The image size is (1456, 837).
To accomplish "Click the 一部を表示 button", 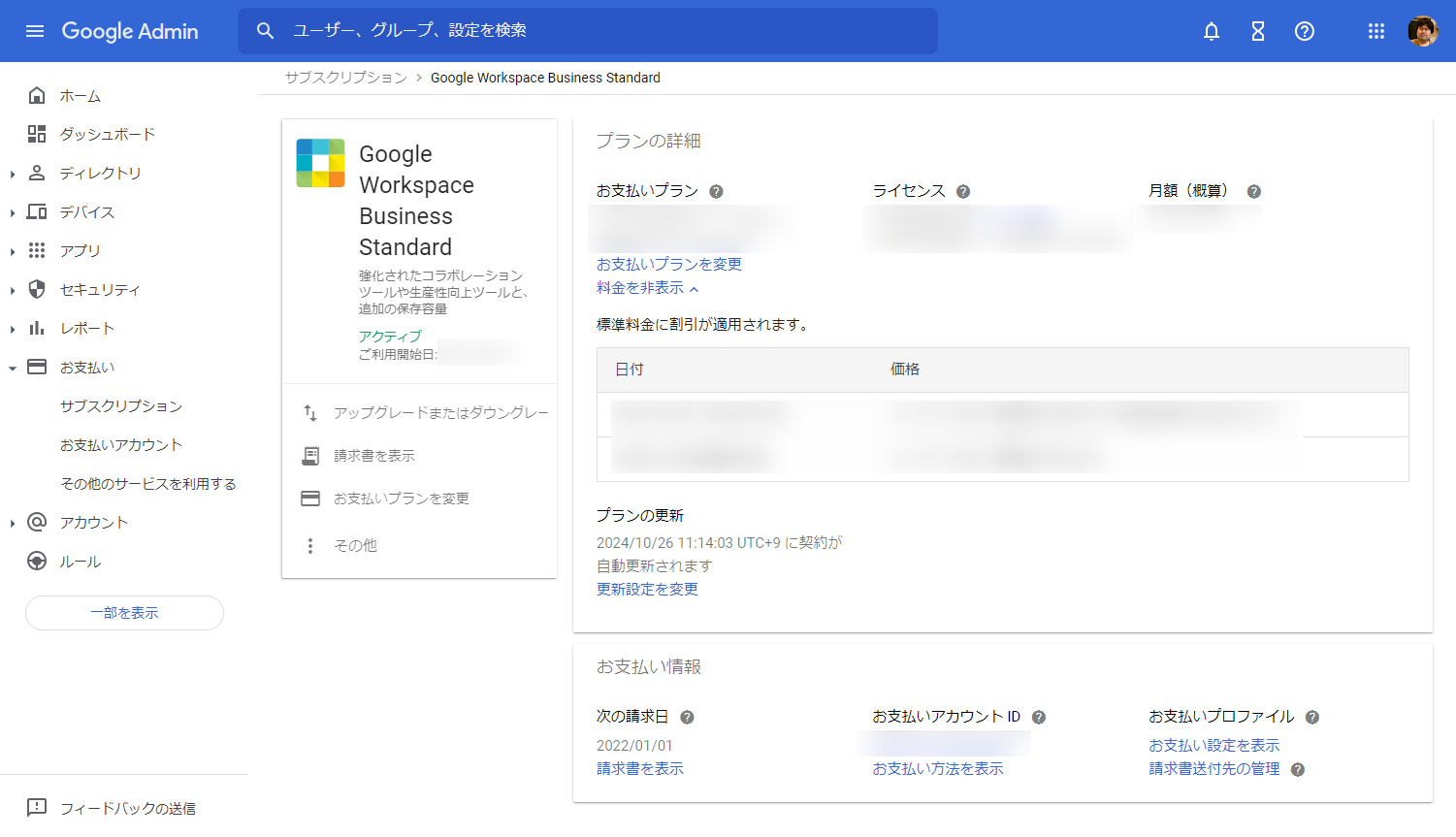I will (124, 613).
